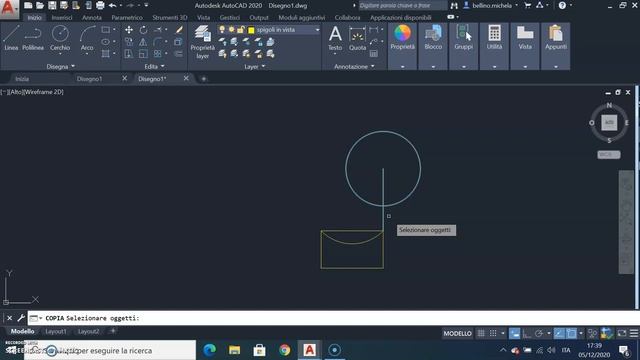Toggle object snap in status bar

[571, 333]
